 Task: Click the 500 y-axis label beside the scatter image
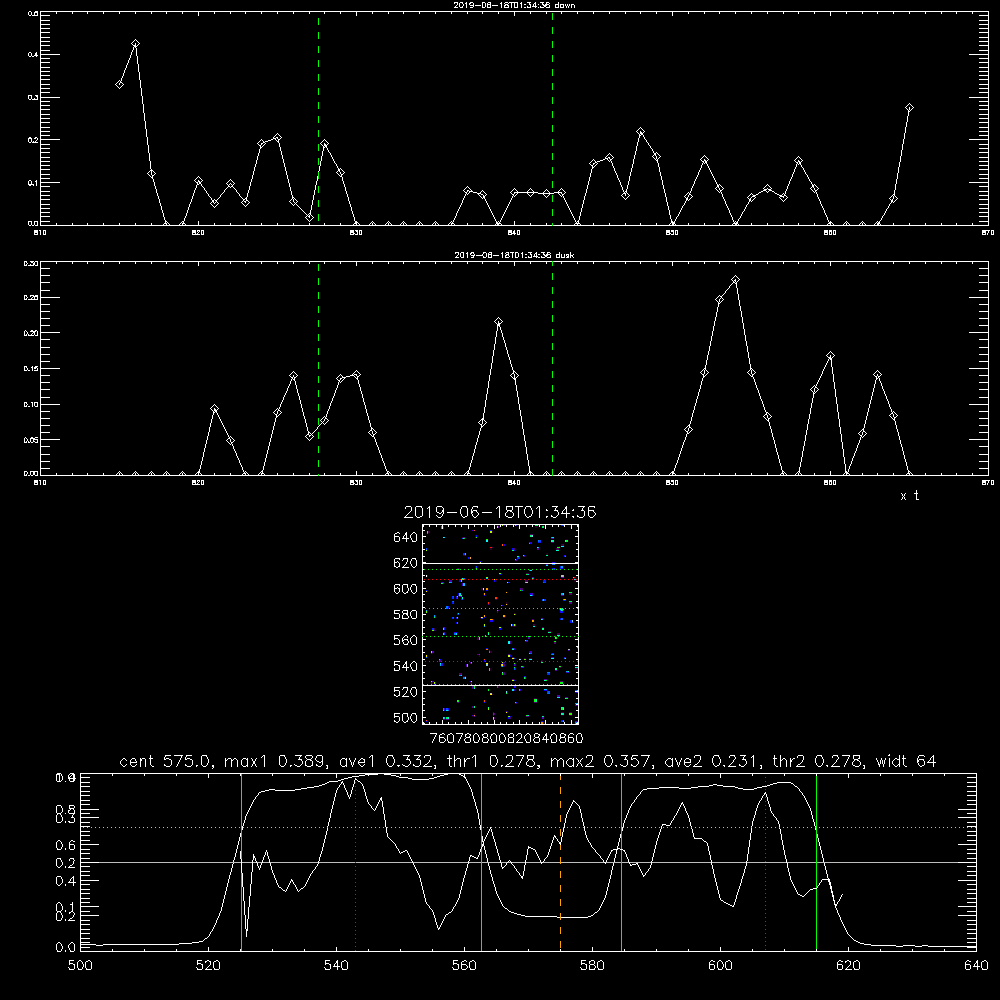(406, 717)
